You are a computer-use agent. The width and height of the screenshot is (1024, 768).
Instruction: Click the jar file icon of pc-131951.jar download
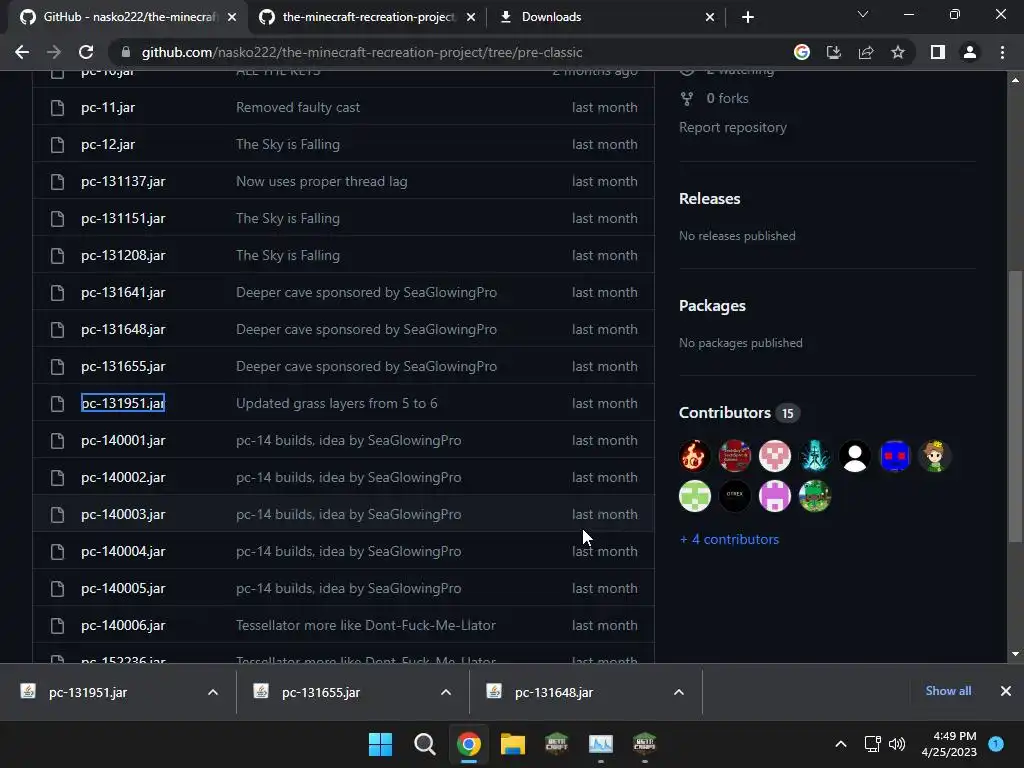point(28,691)
